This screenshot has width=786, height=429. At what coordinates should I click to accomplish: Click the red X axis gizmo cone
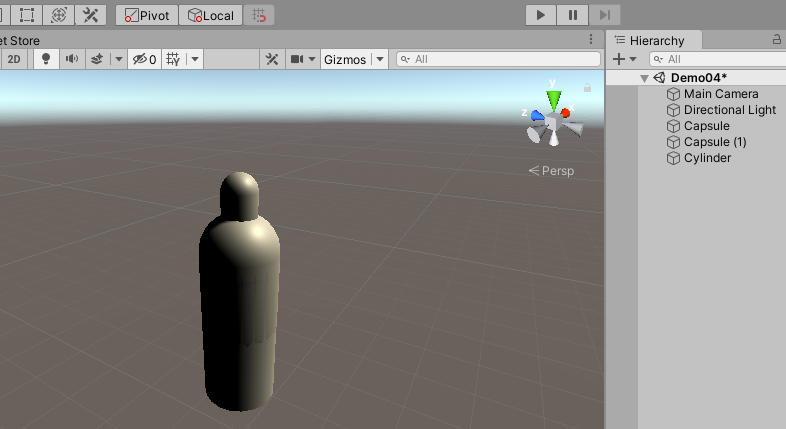565,113
